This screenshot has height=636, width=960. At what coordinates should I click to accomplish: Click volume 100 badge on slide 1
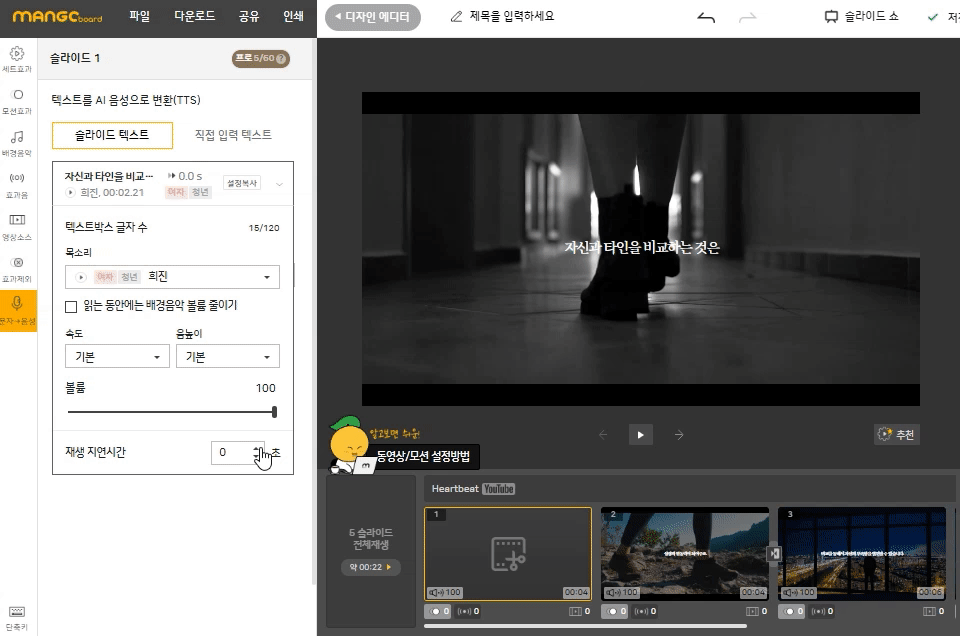pos(445,592)
